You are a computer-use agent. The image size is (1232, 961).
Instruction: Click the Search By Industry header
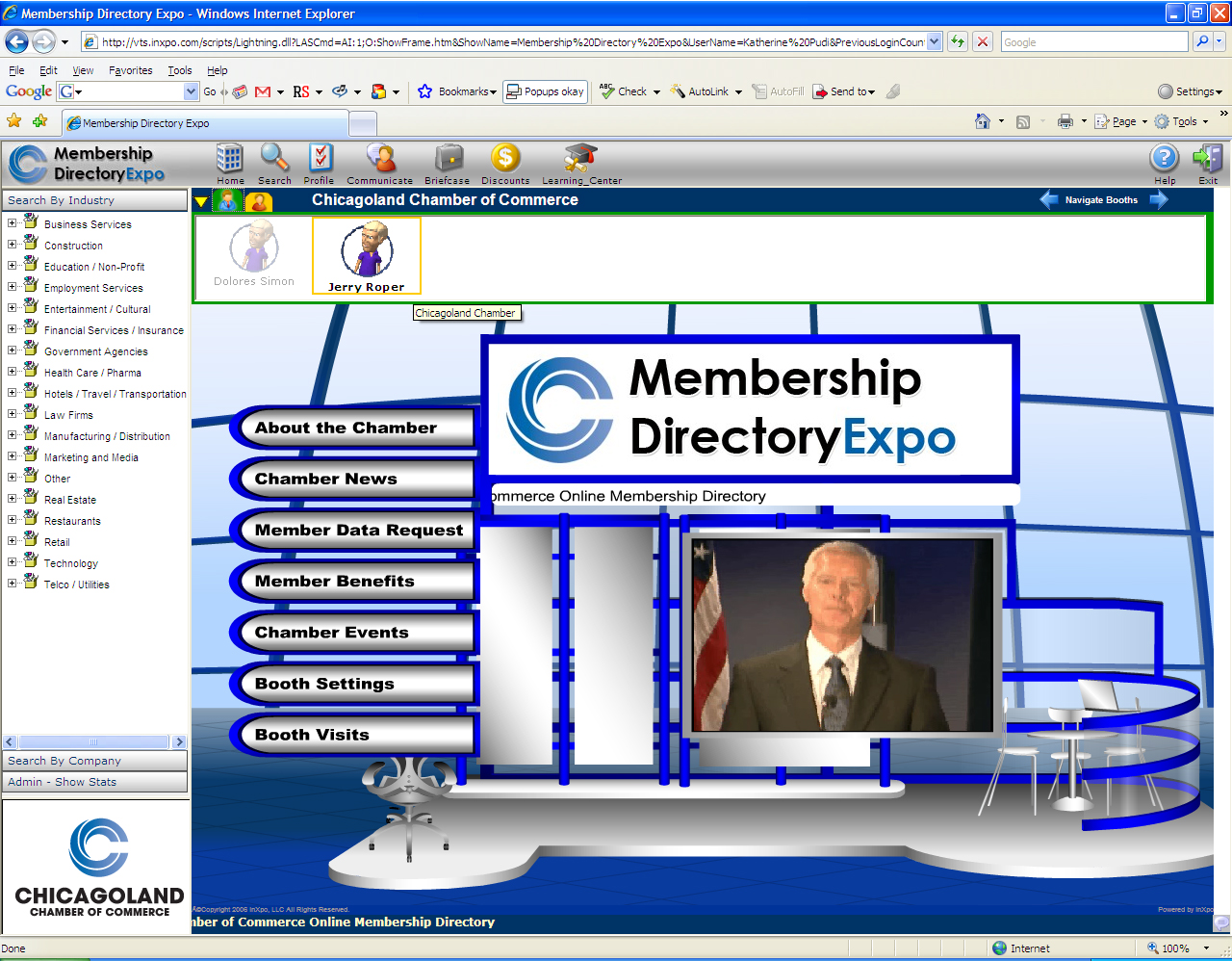click(x=94, y=200)
